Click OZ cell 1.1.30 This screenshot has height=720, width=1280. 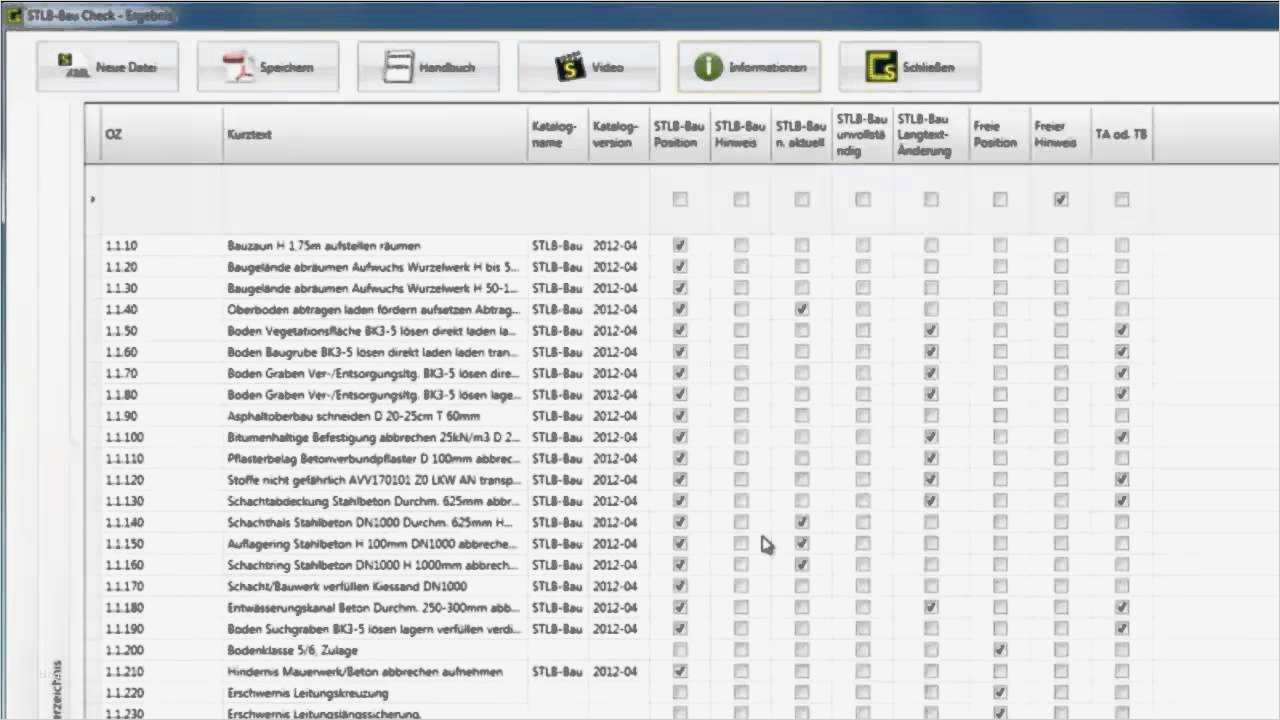coord(122,288)
